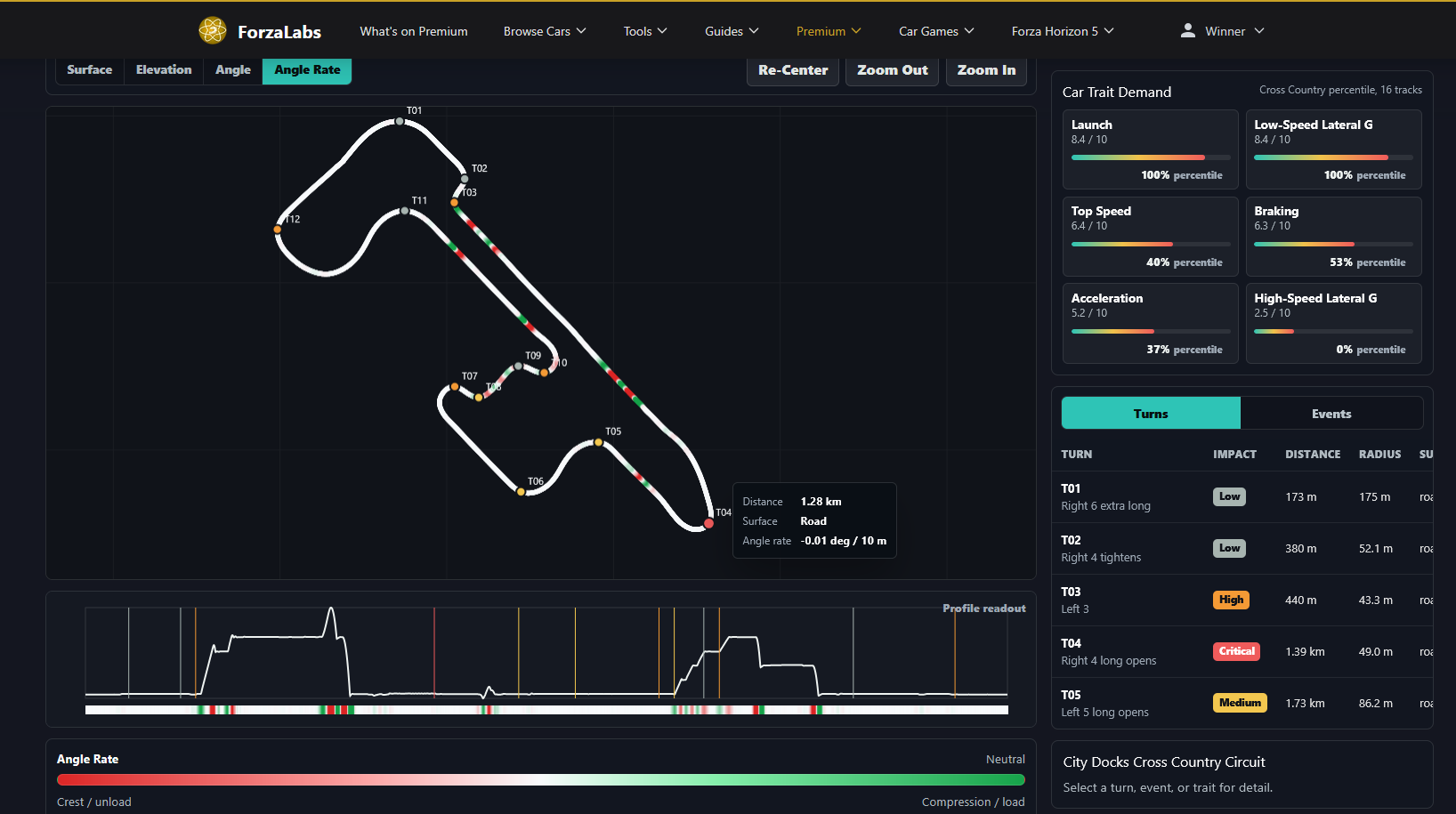Open the Forza Horizon 5 game selector

coord(1063,31)
